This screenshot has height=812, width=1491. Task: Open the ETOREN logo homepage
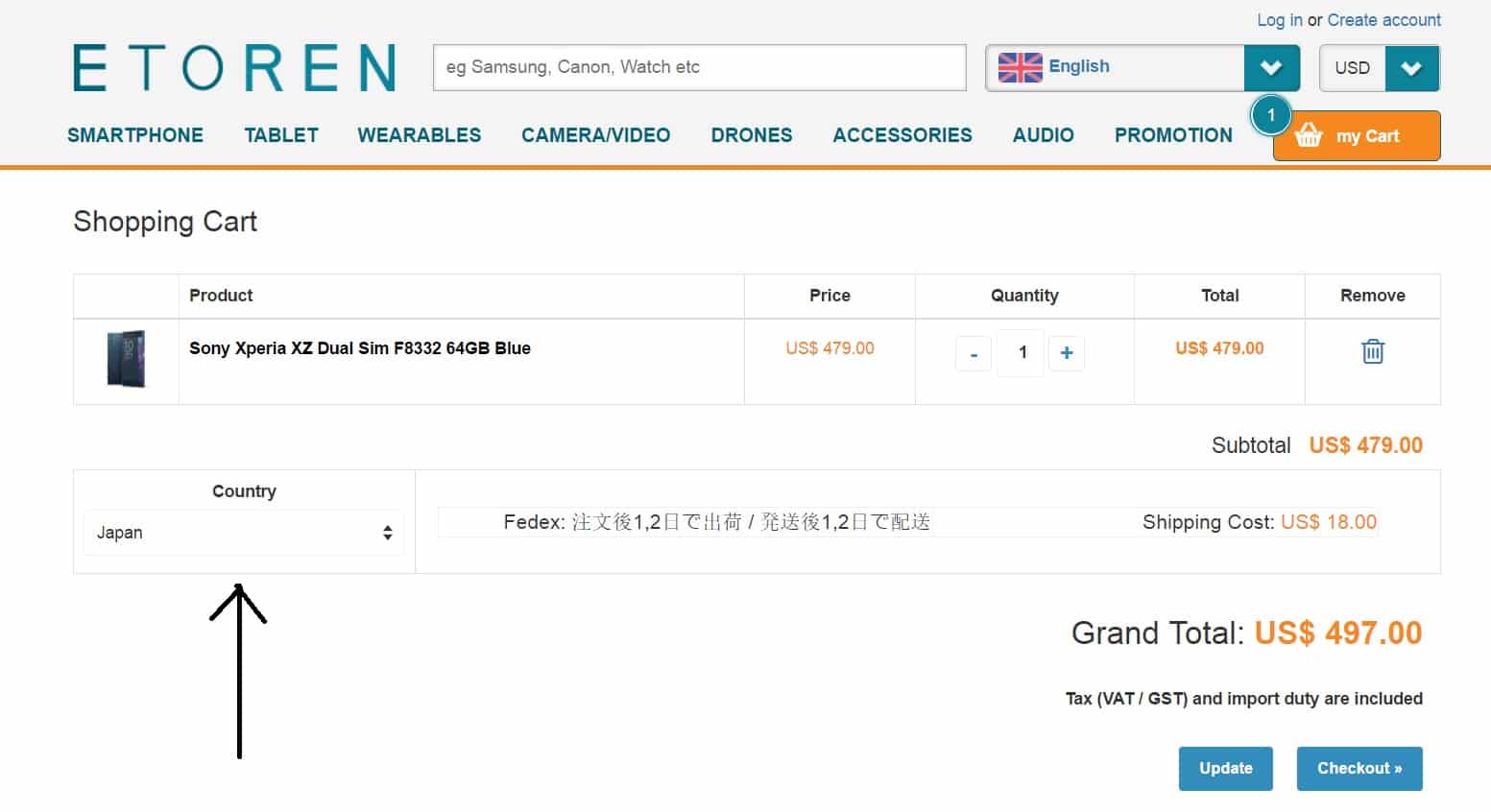[235, 67]
